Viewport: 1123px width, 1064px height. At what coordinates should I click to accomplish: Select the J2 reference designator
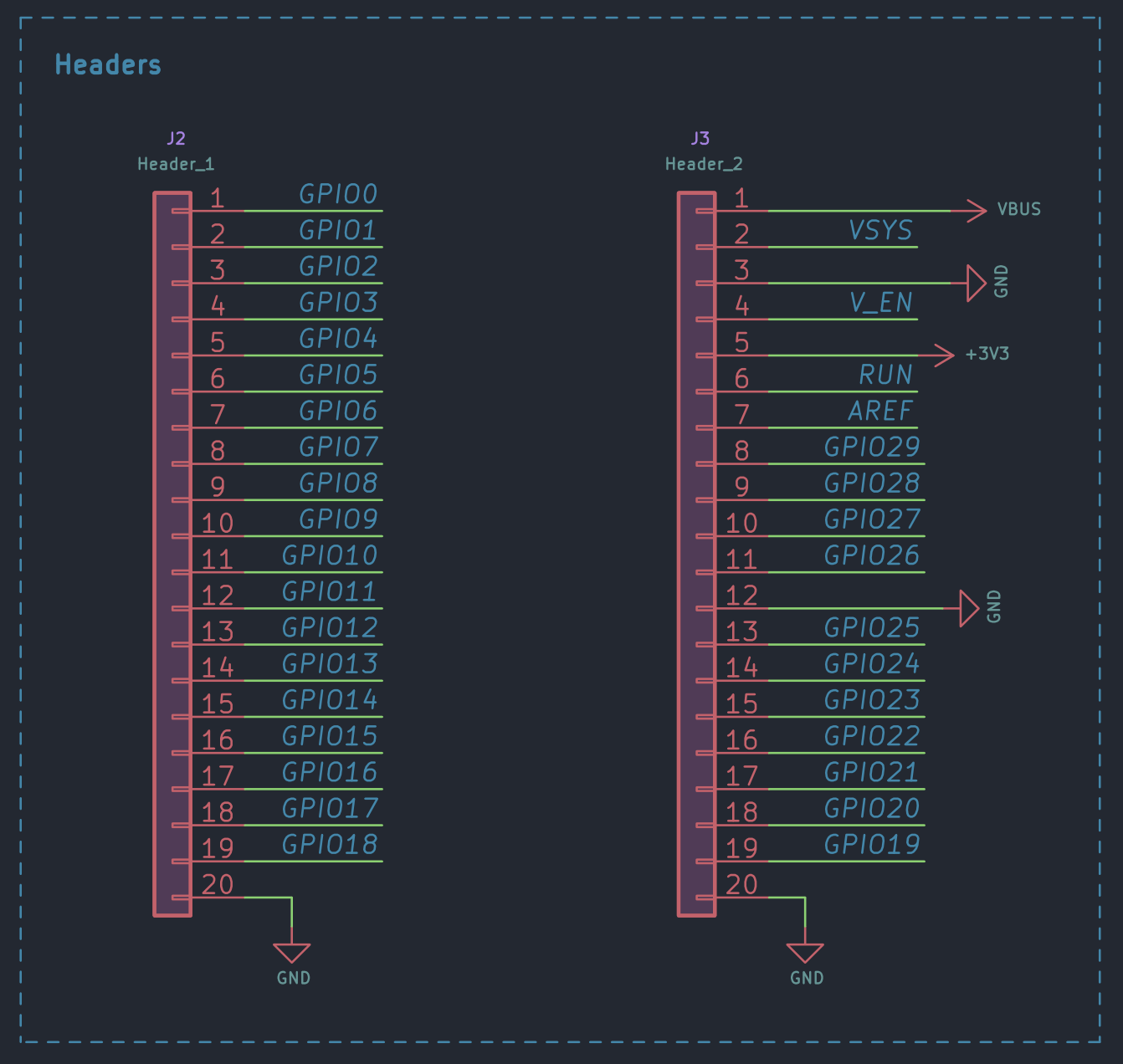coord(176,138)
